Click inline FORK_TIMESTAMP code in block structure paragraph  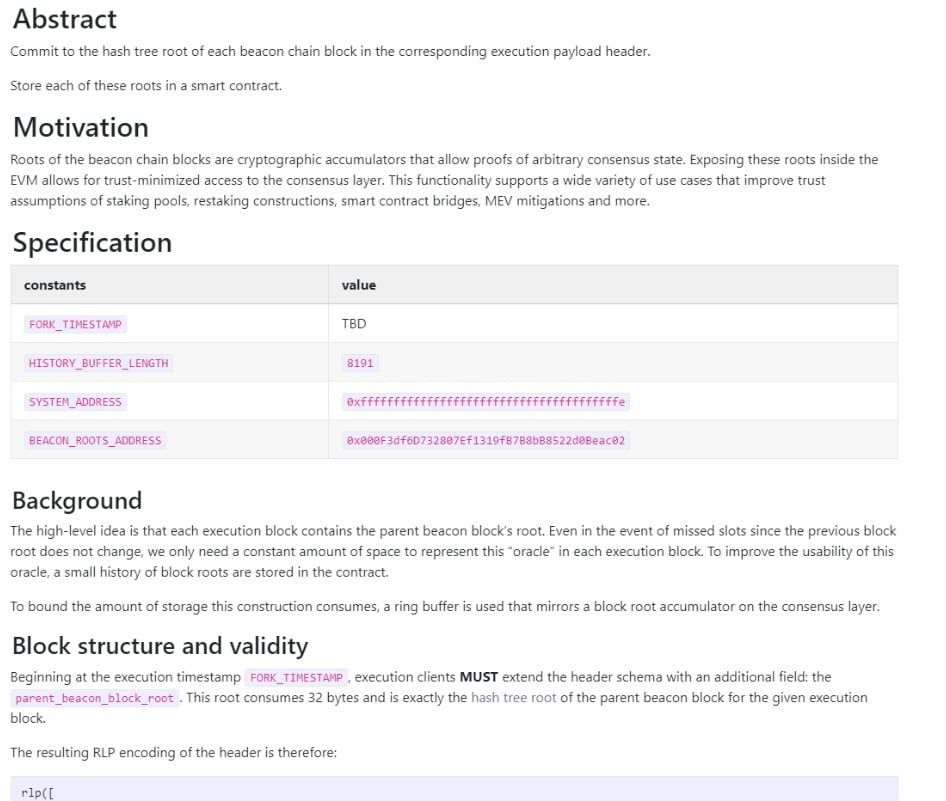pos(296,678)
